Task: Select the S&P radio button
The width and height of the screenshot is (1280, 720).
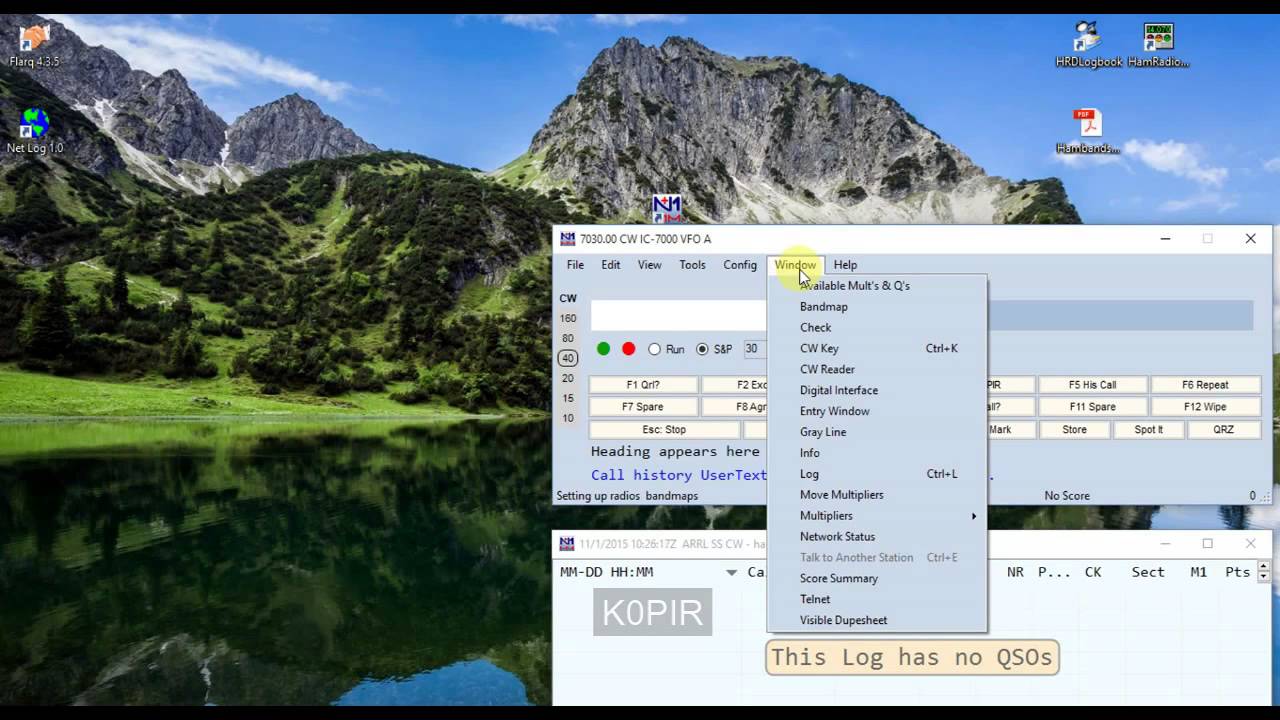Action: click(x=714, y=349)
